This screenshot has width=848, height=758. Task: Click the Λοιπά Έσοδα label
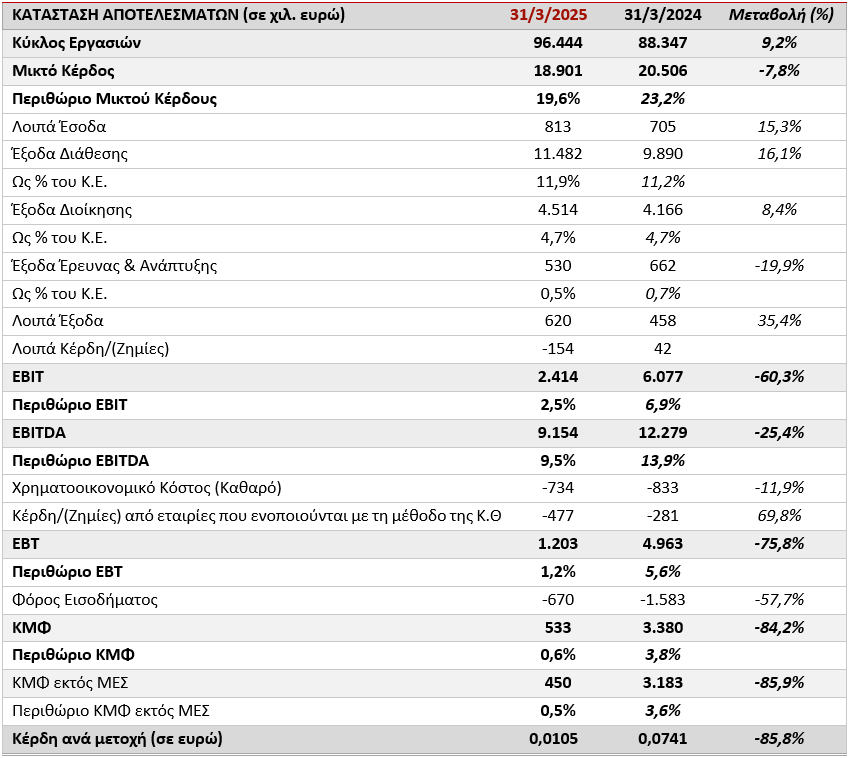59,127
